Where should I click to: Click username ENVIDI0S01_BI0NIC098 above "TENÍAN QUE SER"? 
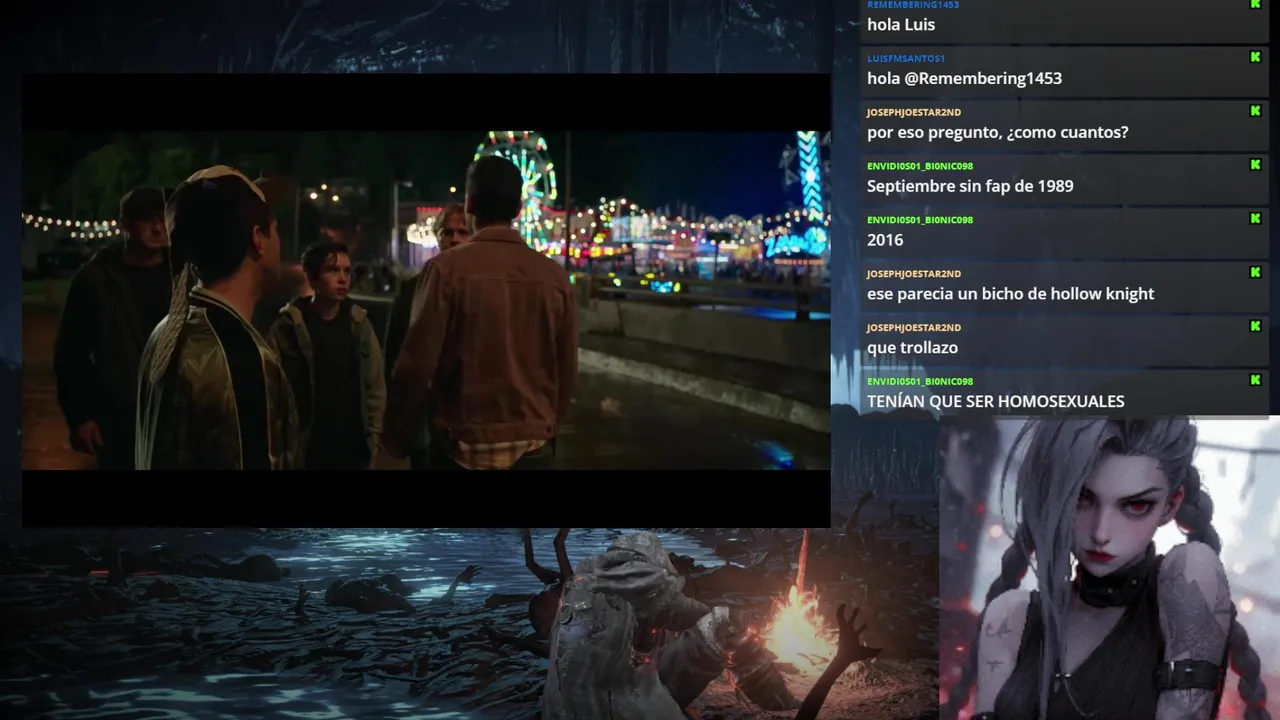(920, 382)
